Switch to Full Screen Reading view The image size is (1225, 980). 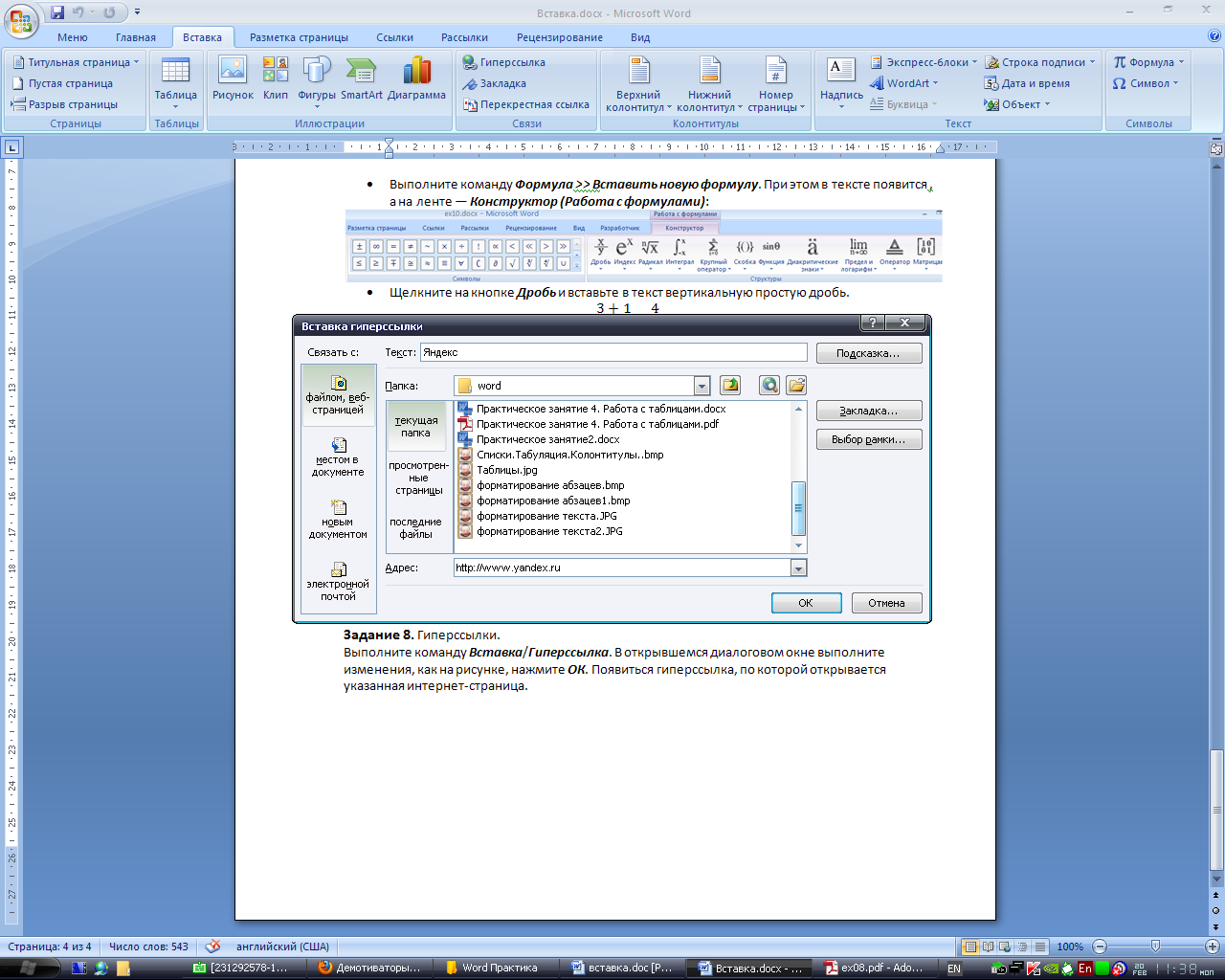pyautogui.click(x=988, y=947)
